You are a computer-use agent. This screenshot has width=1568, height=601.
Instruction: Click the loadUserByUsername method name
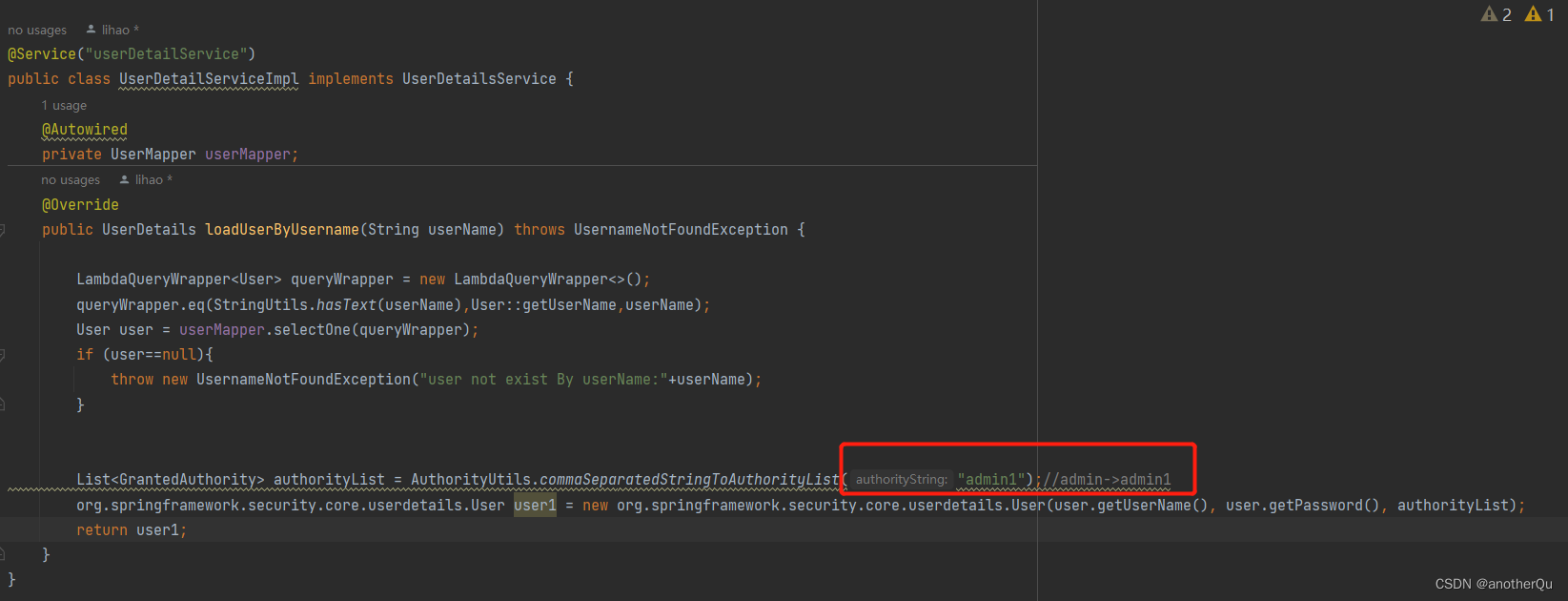(282, 229)
